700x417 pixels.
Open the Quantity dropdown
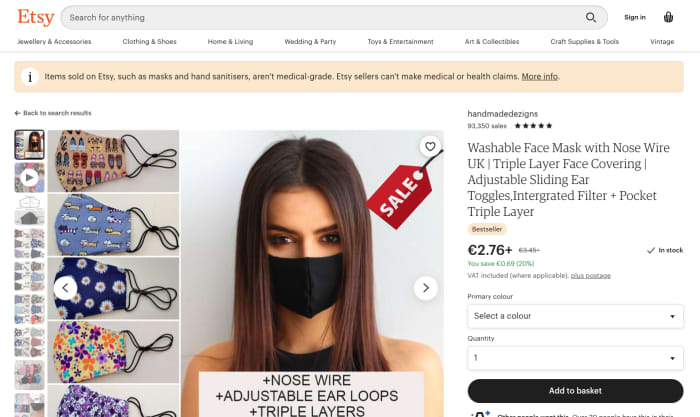[575, 358]
